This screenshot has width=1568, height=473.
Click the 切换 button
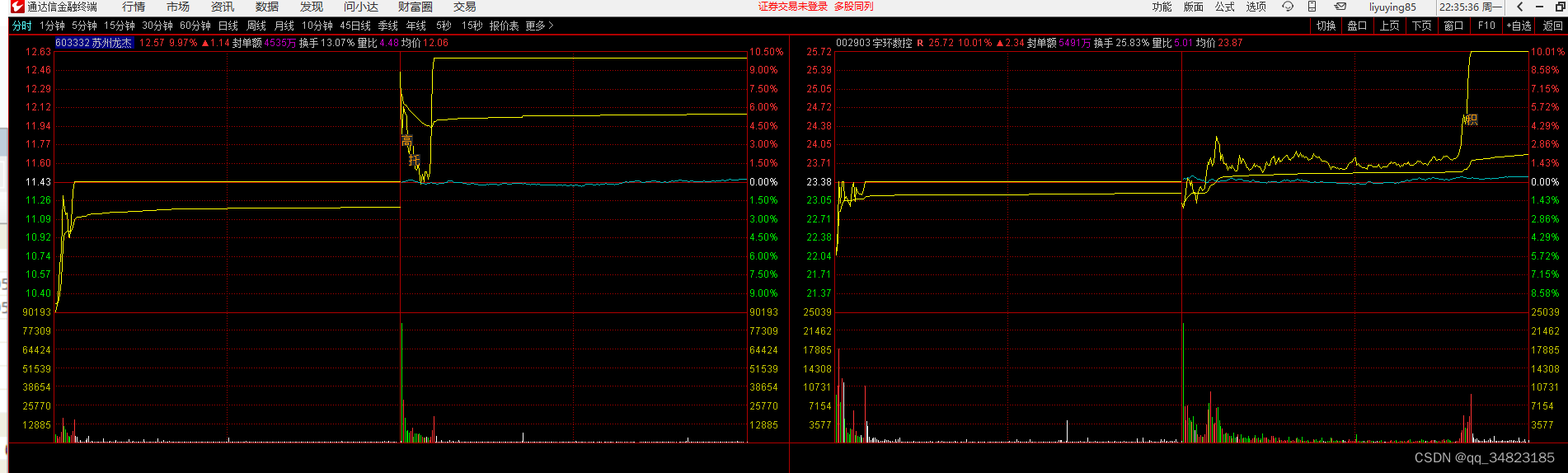pyautogui.click(x=1326, y=26)
